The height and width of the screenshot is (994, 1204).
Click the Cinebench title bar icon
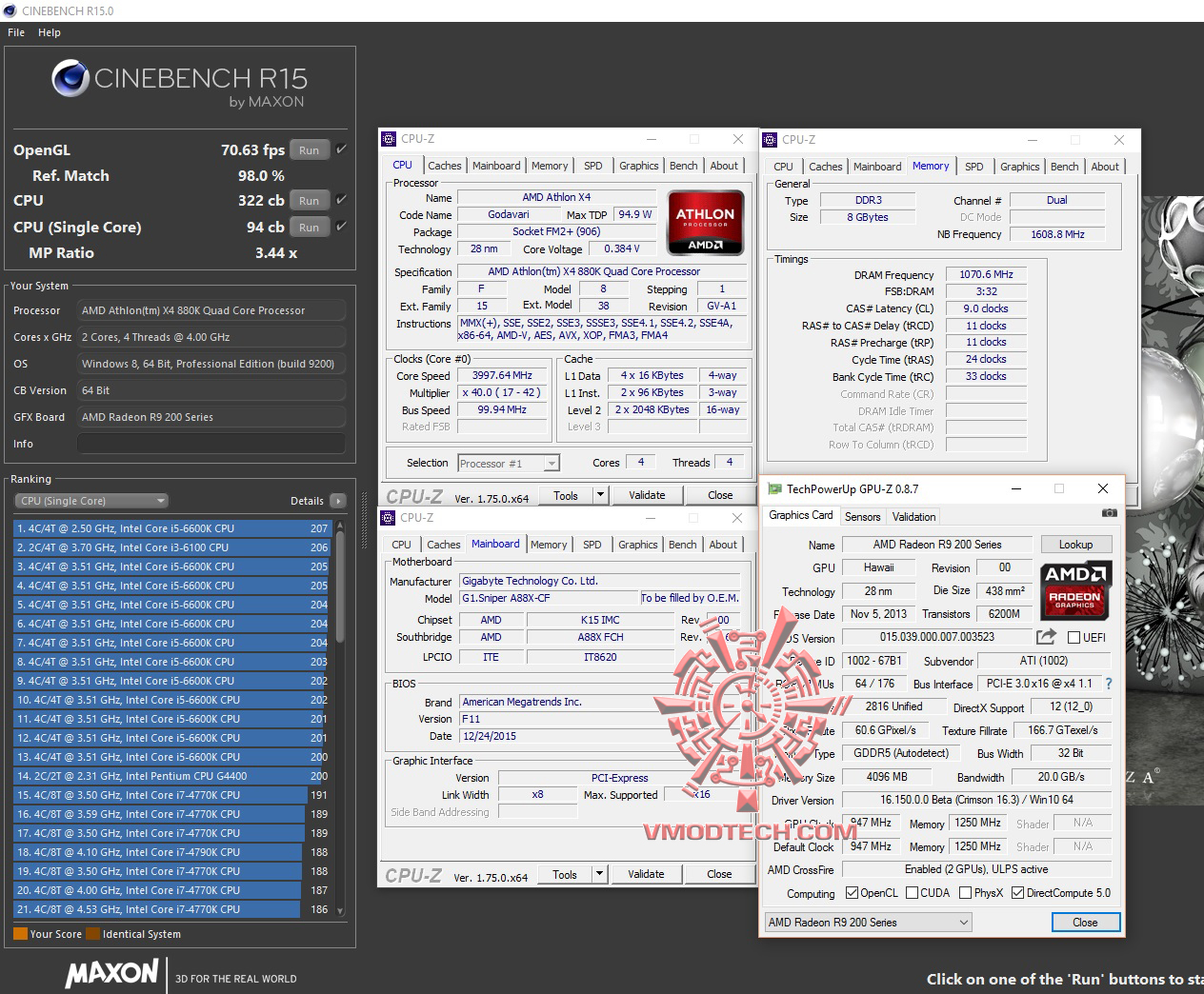pyautogui.click(x=10, y=10)
